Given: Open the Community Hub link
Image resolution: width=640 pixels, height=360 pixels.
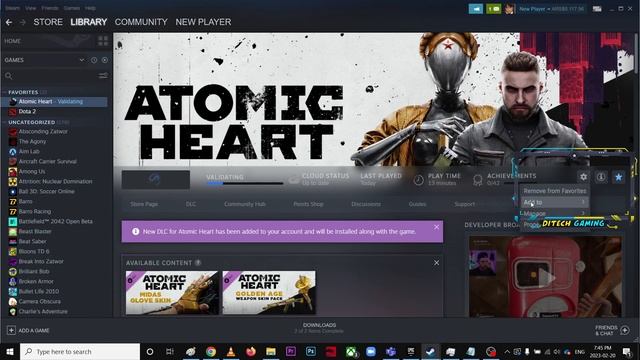Looking at the screenshot, I should coord(244,204).
